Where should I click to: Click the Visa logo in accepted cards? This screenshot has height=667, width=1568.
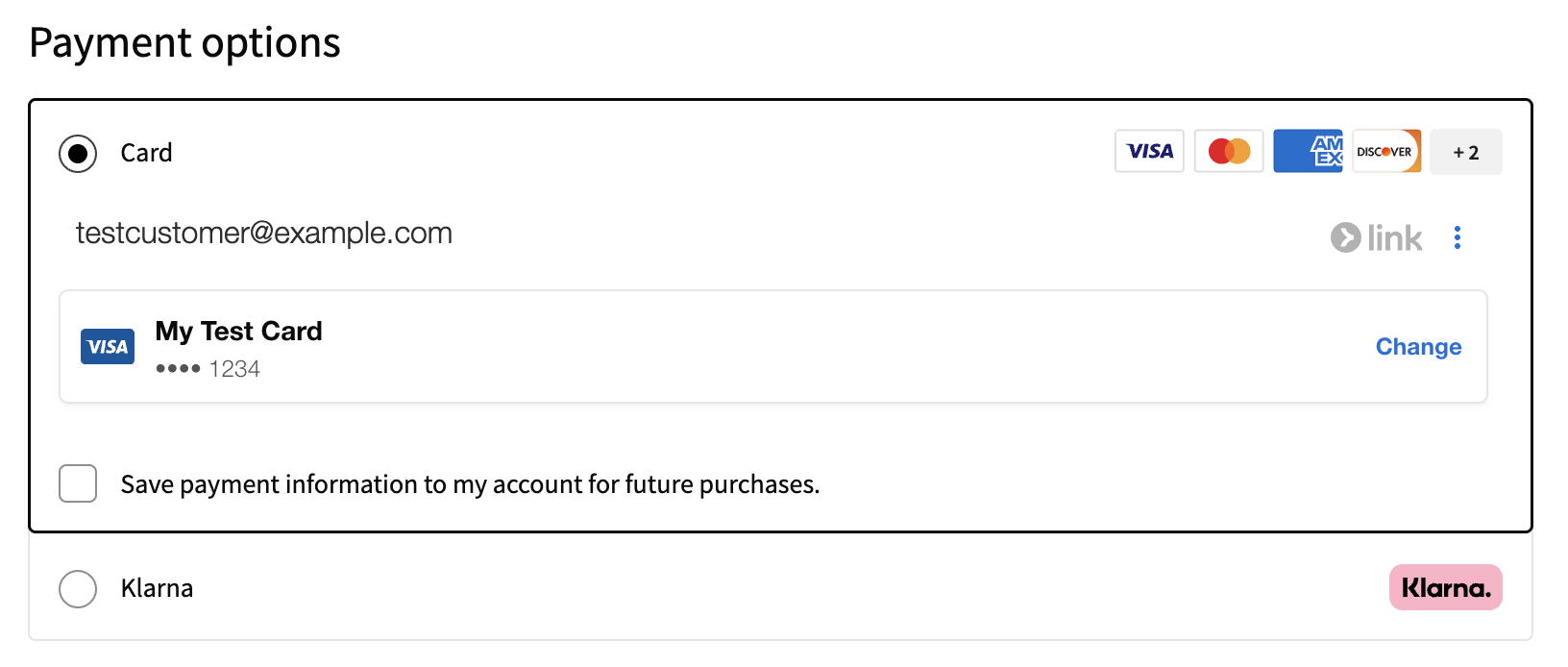point(1149,152)
